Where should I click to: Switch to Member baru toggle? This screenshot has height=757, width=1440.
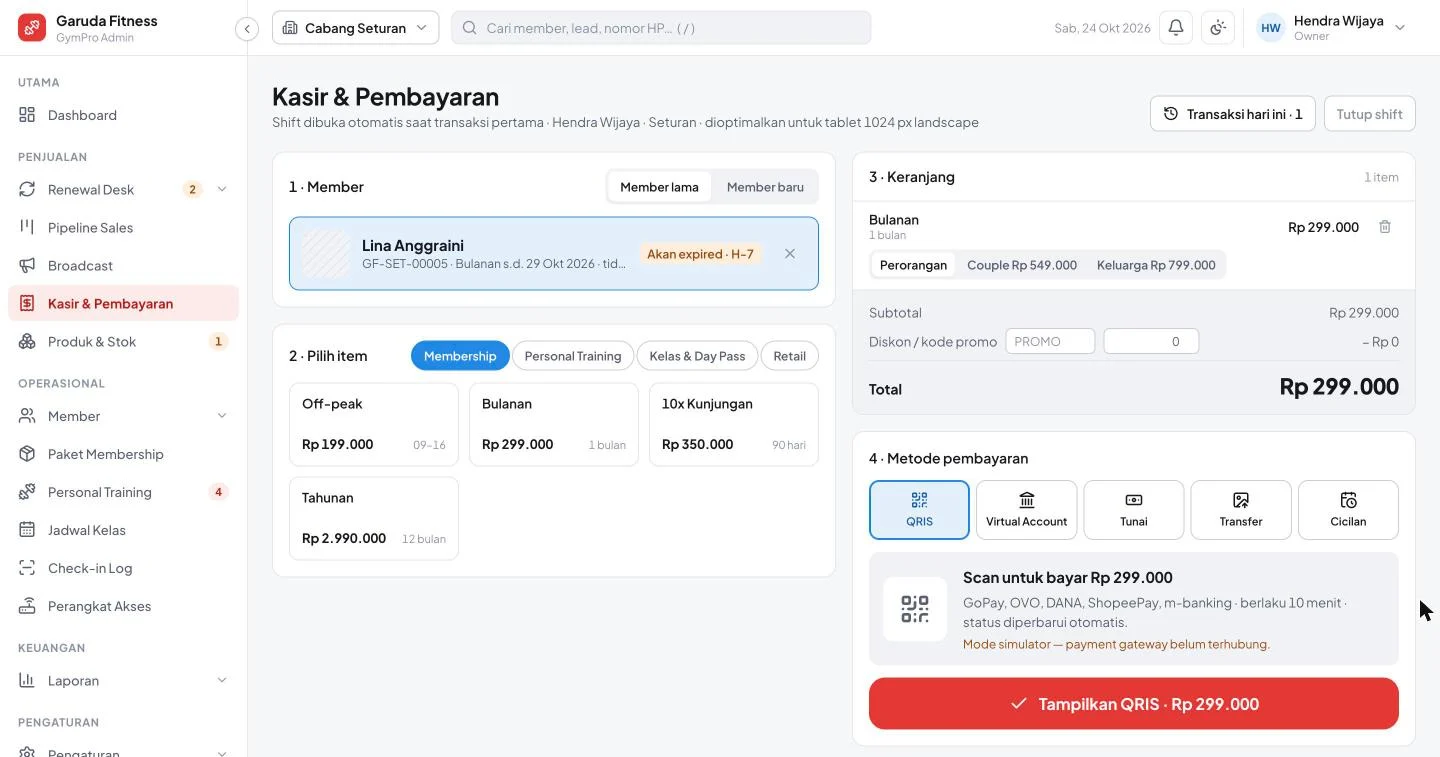[x=765, y=187]
